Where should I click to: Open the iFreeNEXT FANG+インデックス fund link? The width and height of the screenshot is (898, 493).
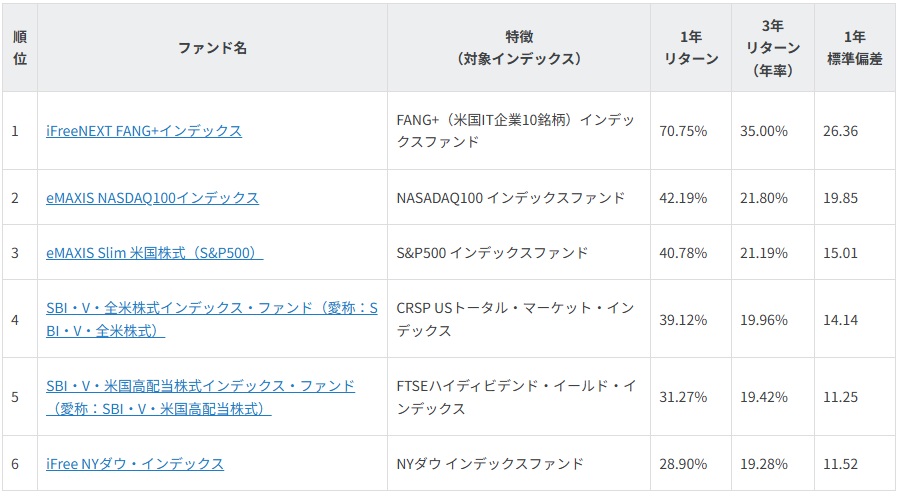coord(144,131)
